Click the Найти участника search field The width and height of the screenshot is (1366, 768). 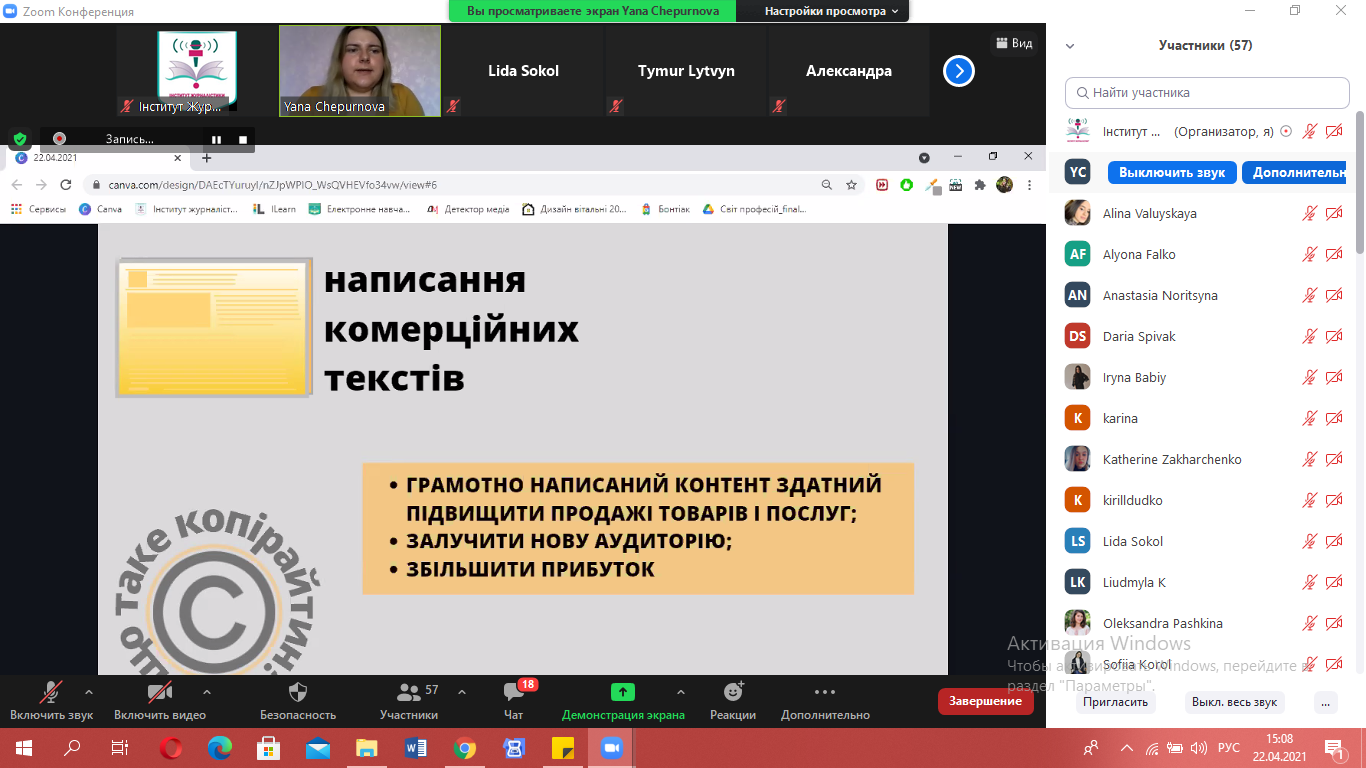(x=1207, y=93)
